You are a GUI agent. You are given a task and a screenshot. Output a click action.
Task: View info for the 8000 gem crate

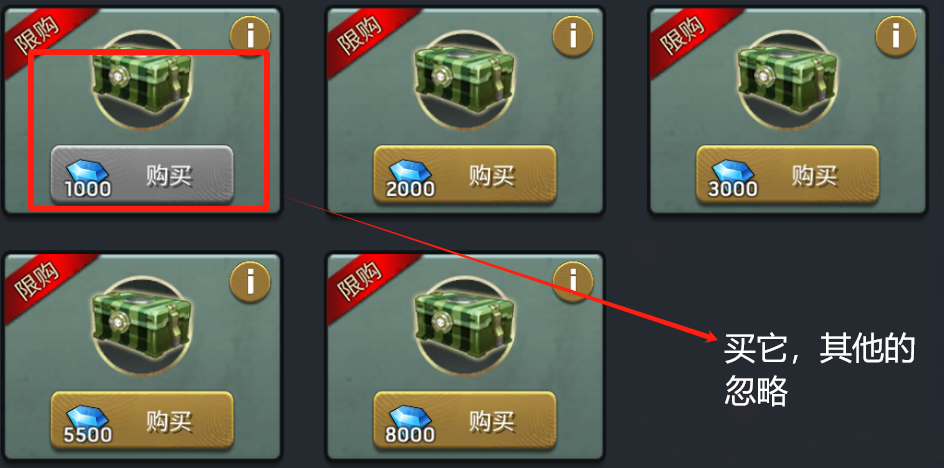click(573, 281)
